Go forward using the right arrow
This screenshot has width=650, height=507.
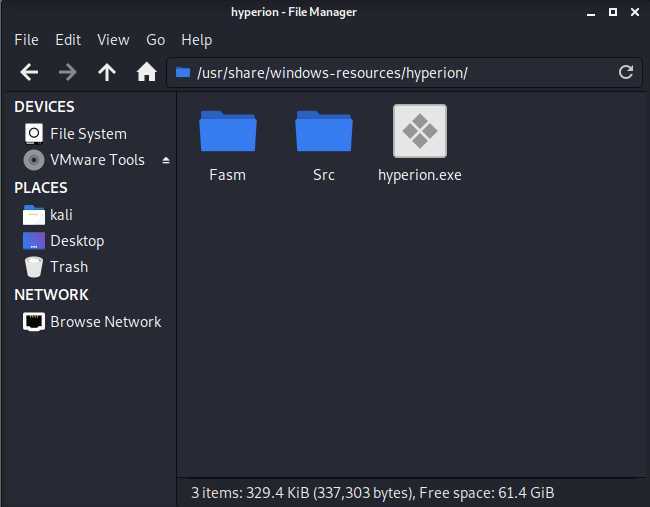click(67, 73)
